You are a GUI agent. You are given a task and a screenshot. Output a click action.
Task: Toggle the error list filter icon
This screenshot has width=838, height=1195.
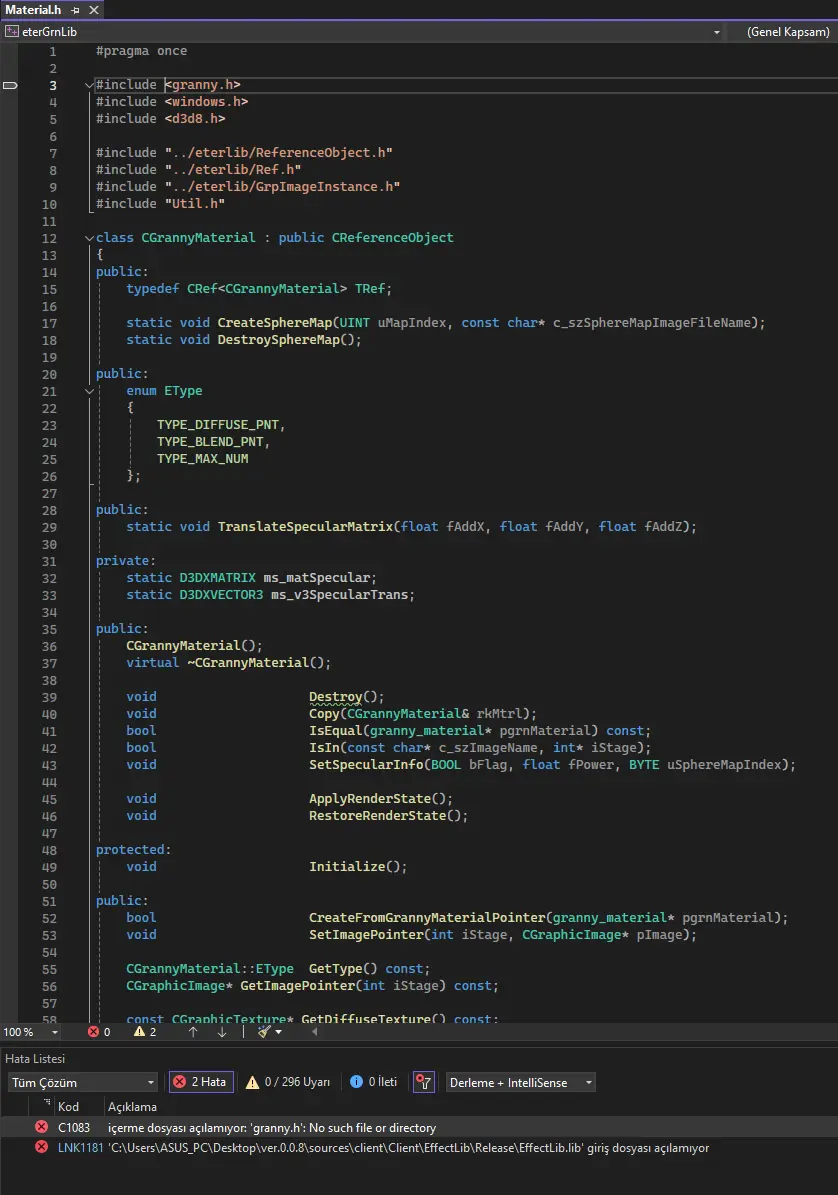tap(424, 1082)
